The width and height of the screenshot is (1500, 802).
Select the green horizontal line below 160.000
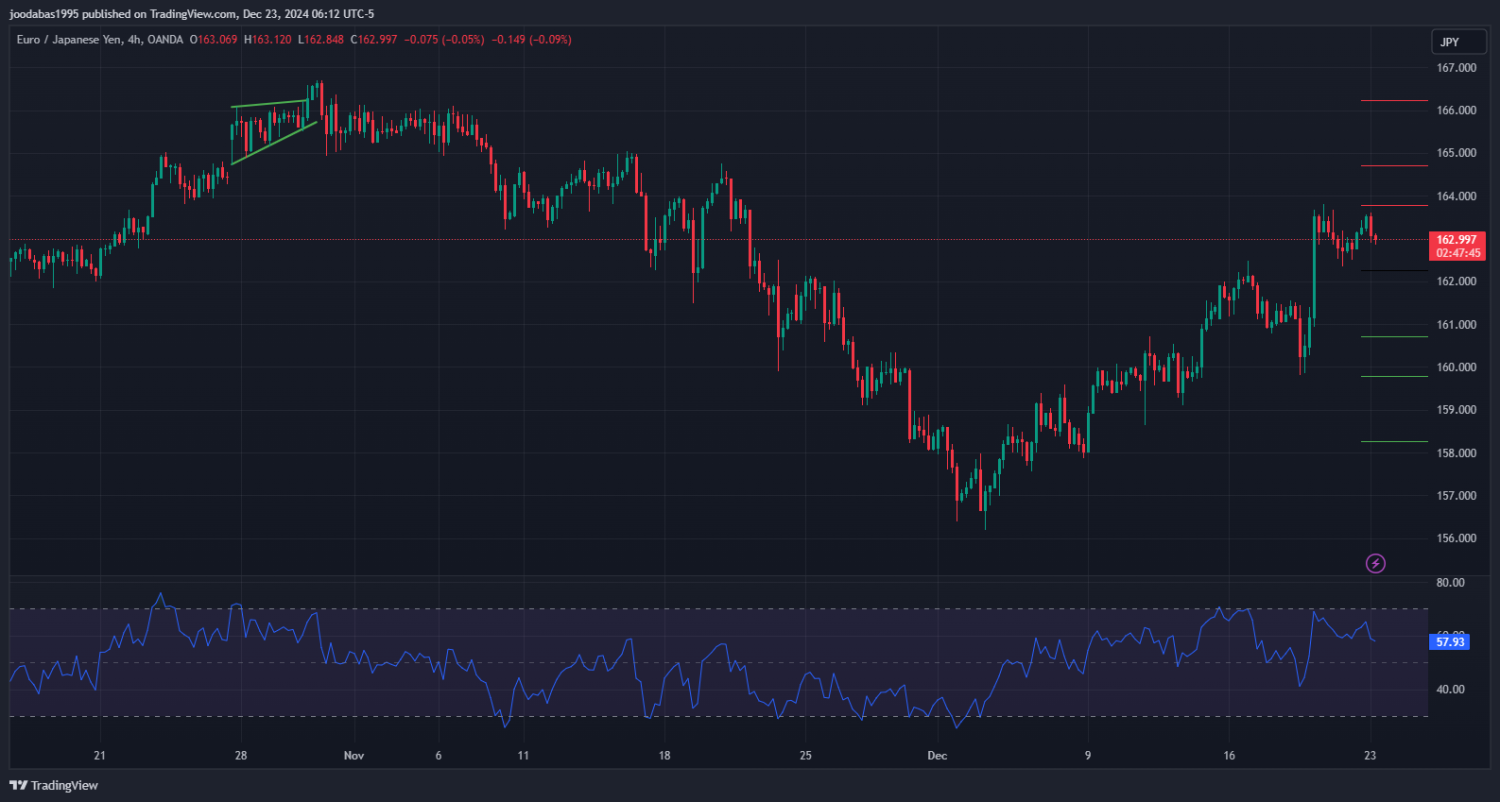tap(1394, 377)
